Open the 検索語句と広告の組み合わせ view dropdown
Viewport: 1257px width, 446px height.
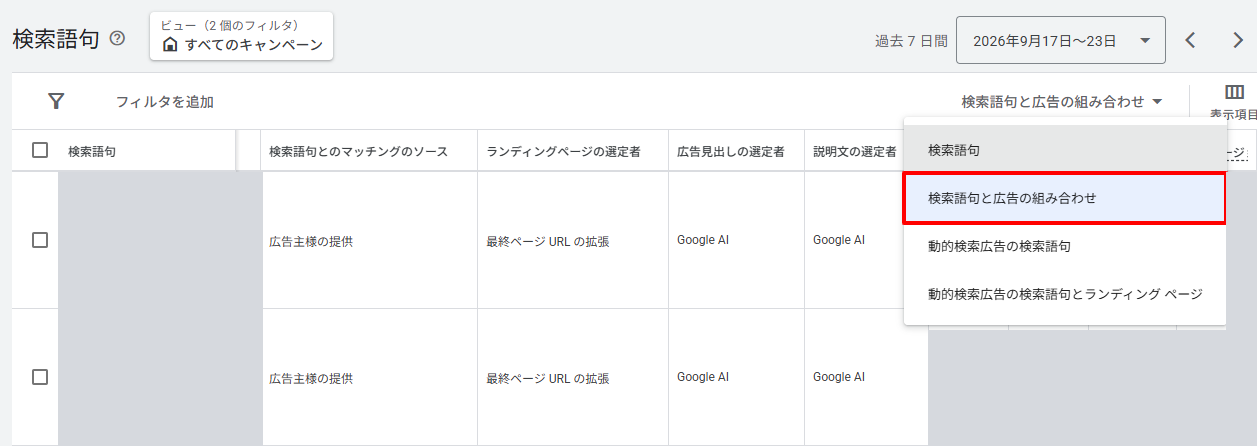tap(1062, 101)
